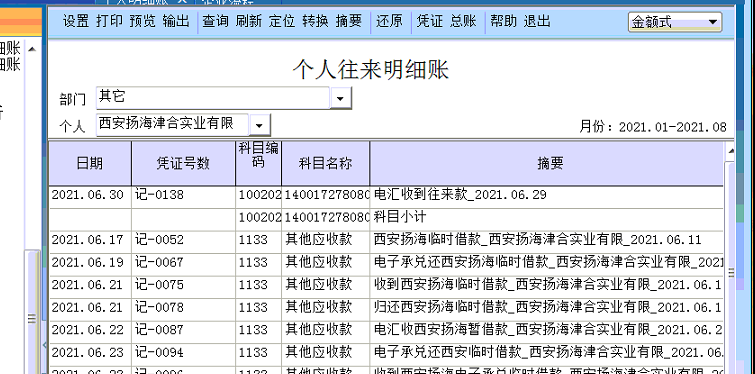Open 预览 print preview
This screenshot has height=374, width=755.
[x=143, y=21]
